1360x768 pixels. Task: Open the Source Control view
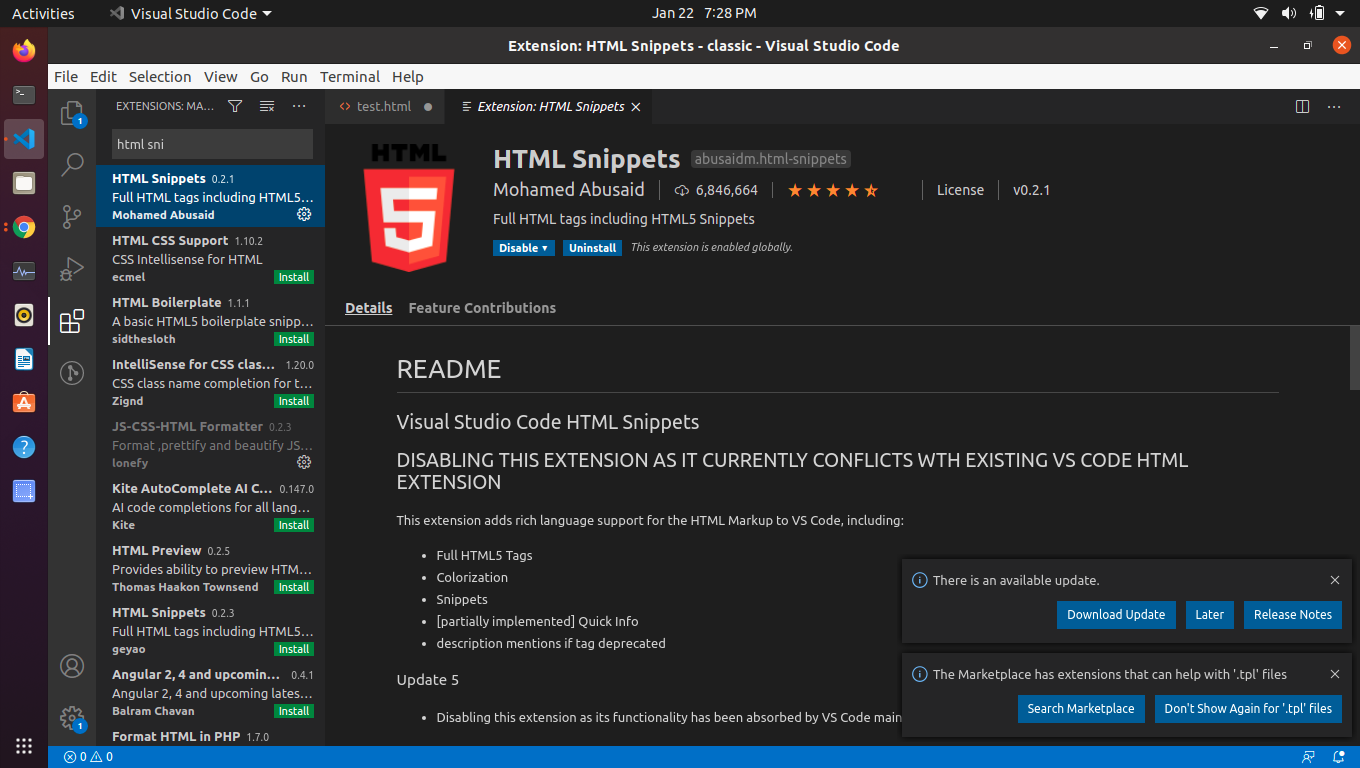[x=72, y=217]
